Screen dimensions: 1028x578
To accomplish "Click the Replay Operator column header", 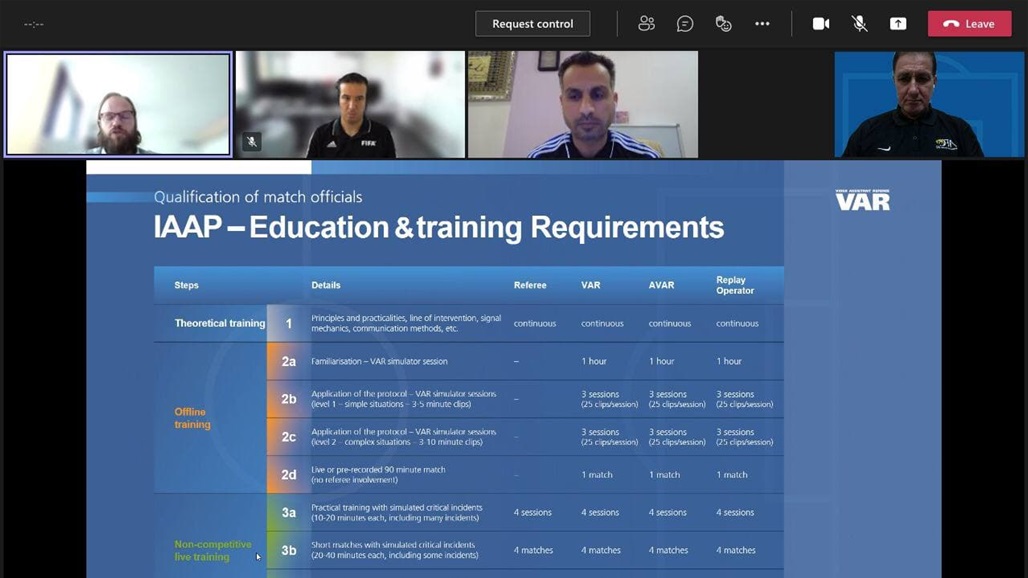I will (x=735, y=285).
